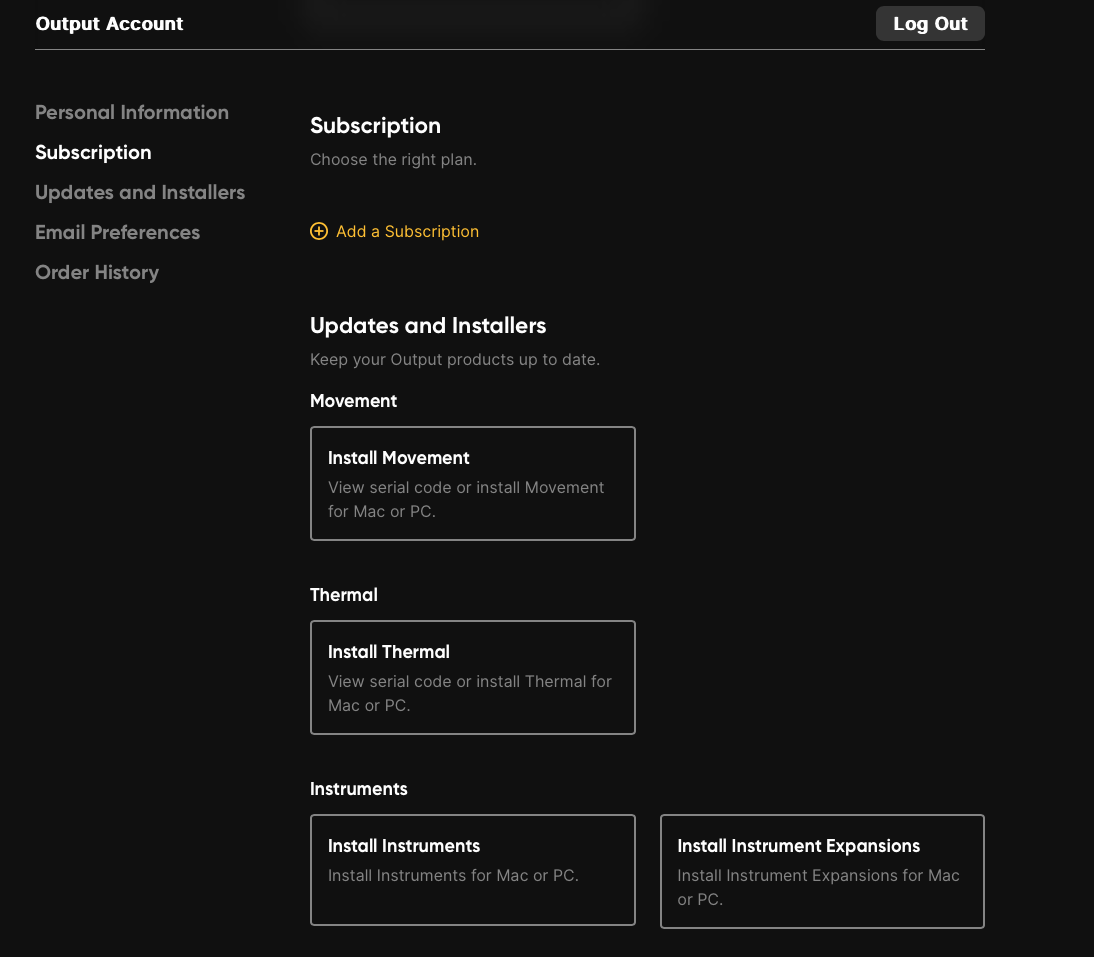Image resolution: width=1094 pixels, height=957 pixels.
Task: Click the Updates and Installers section heading
Action: pos(428,326)
